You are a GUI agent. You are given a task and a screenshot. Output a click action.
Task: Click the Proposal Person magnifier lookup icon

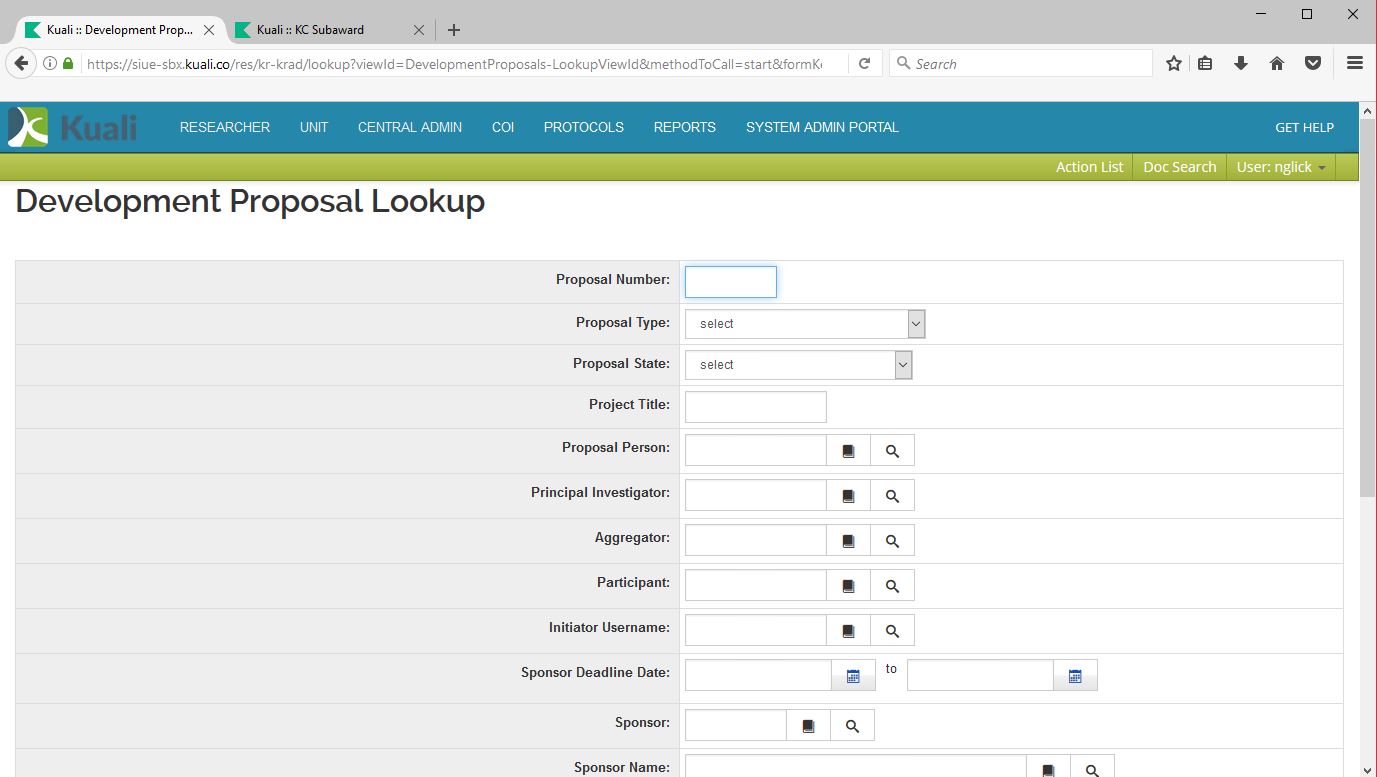892,451
